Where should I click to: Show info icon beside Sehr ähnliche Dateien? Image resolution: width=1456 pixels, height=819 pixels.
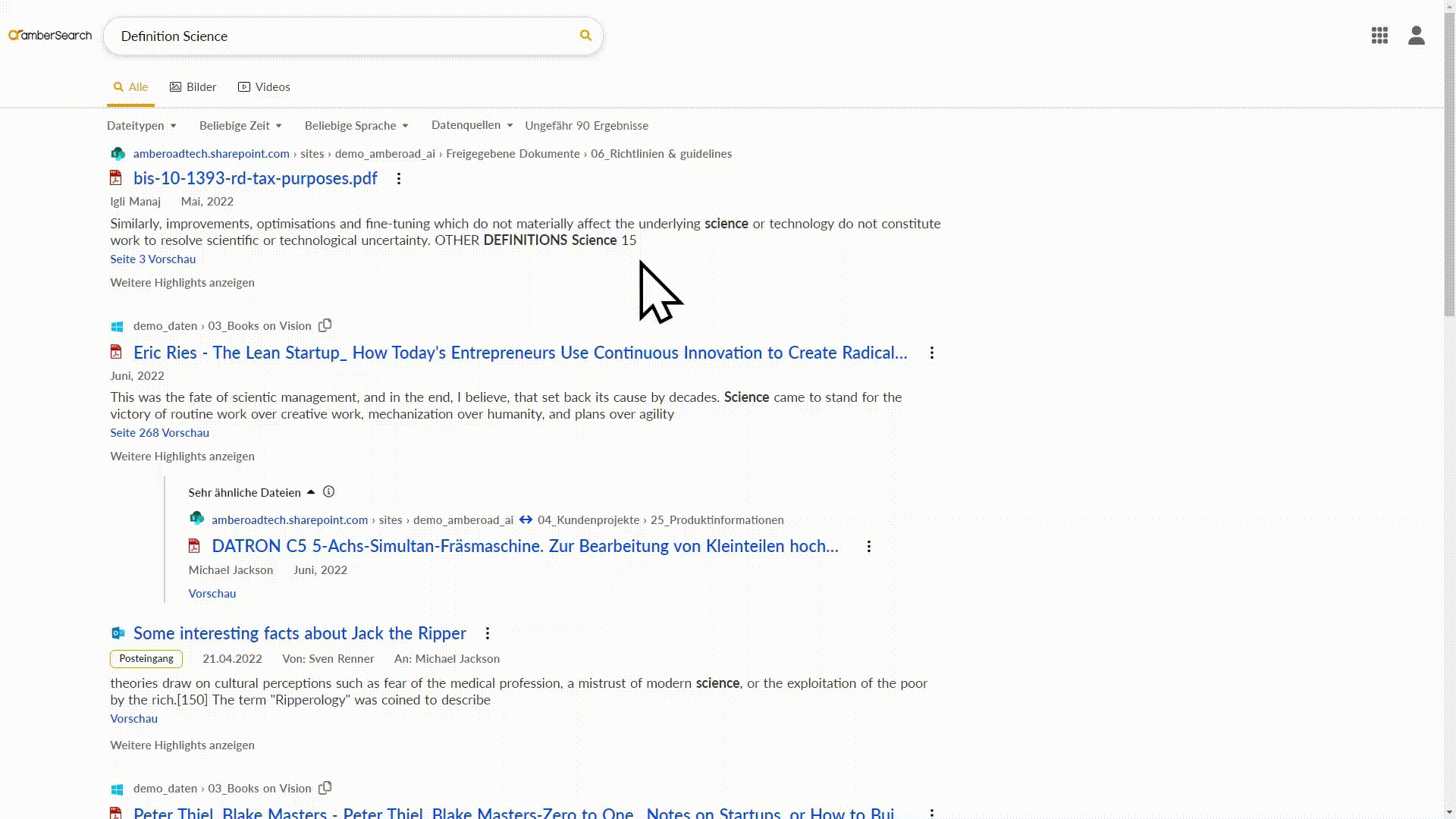328,492
